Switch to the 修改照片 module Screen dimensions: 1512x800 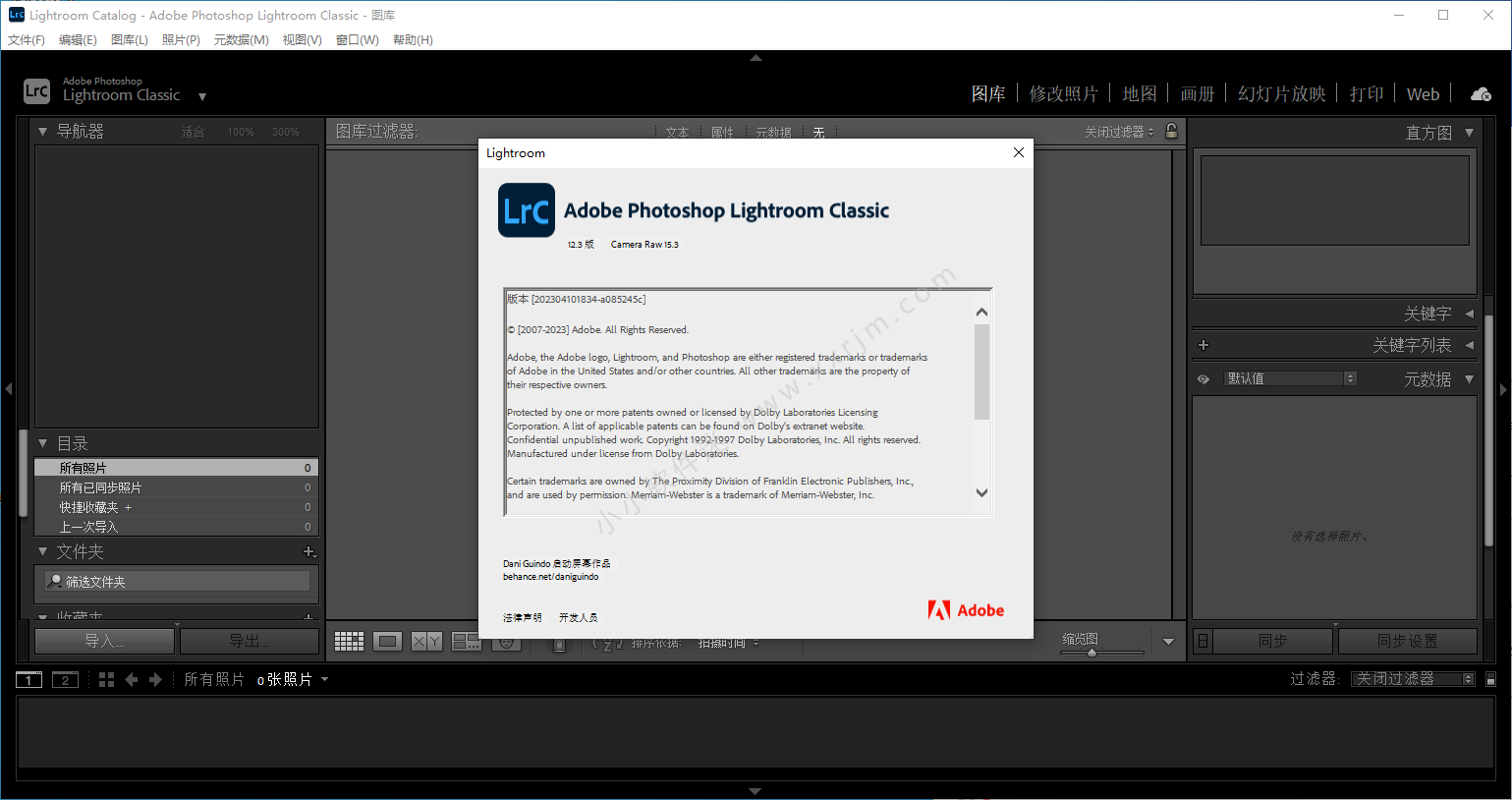1063,94
